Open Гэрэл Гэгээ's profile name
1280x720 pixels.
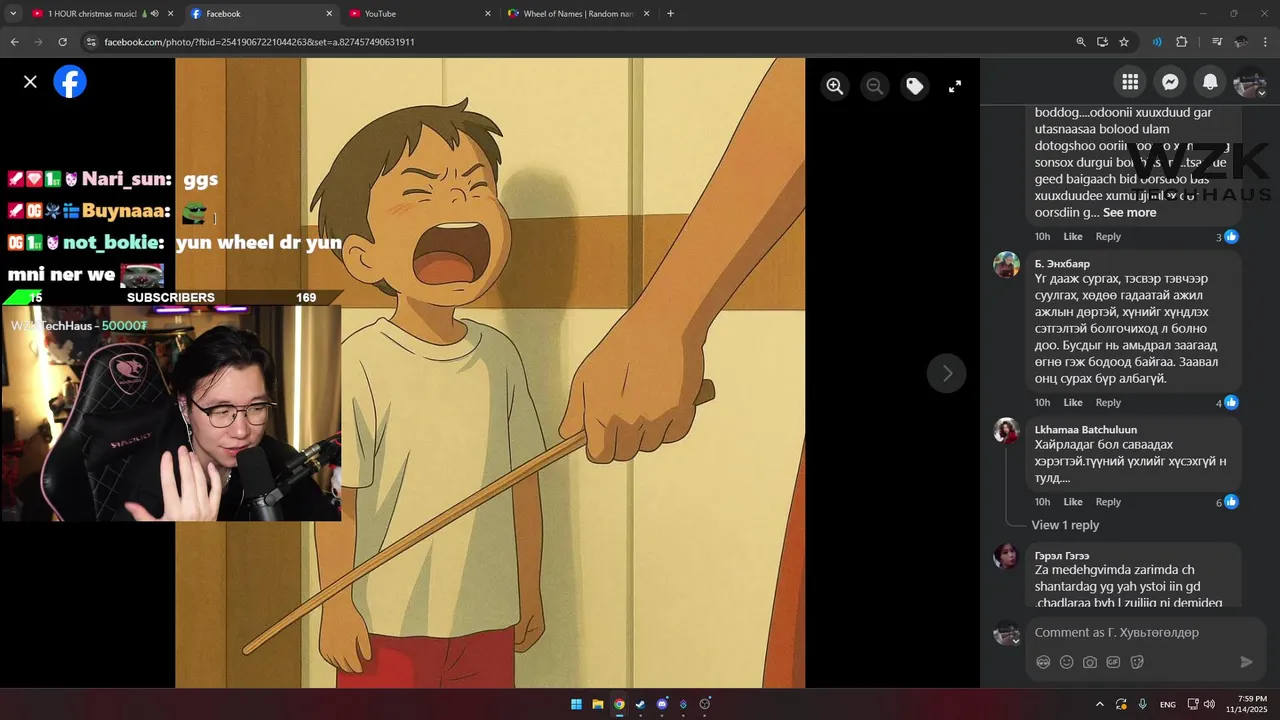point(1062,556)
